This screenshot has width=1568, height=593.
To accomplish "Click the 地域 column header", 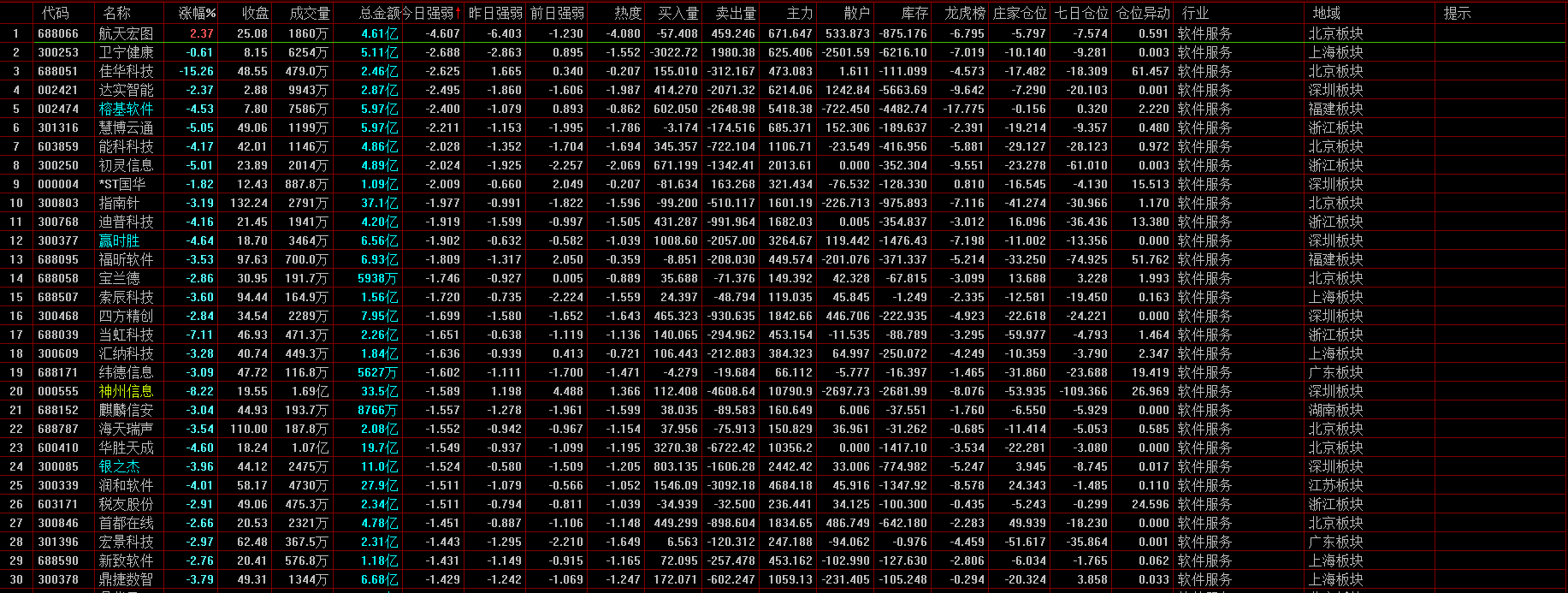I will click(x=1326, y=13).
